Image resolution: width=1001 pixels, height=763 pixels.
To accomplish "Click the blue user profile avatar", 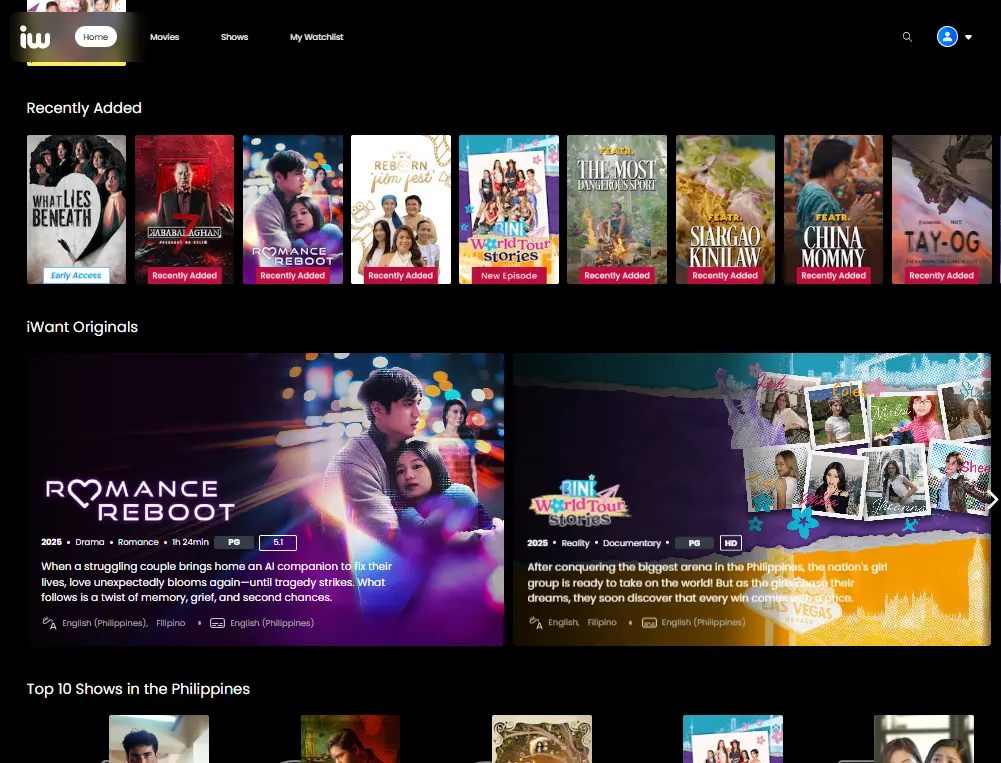I will click(x=947, y=36).
